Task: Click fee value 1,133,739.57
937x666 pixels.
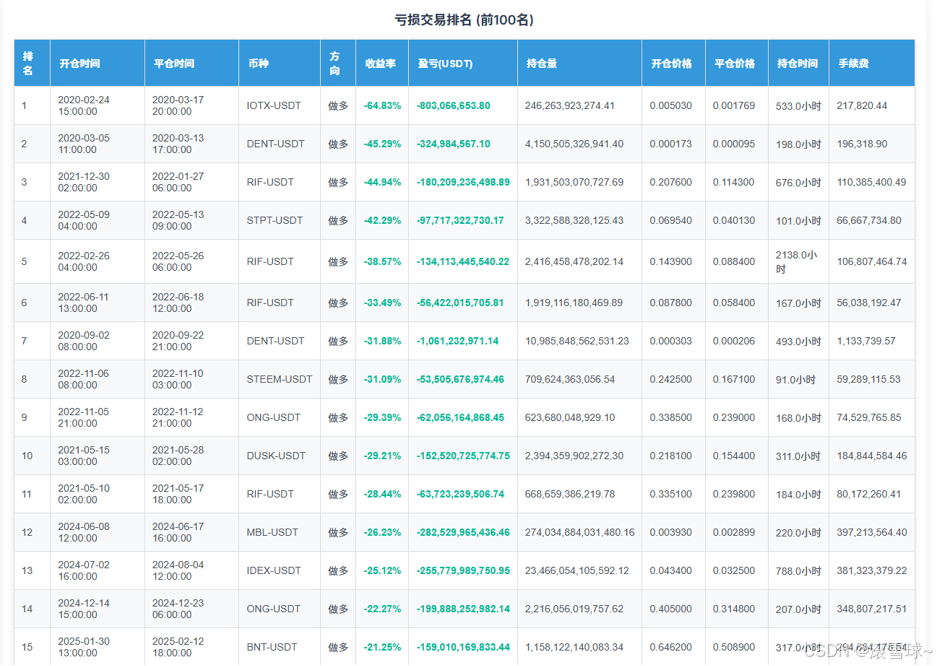Action: (x=866, y=341)
